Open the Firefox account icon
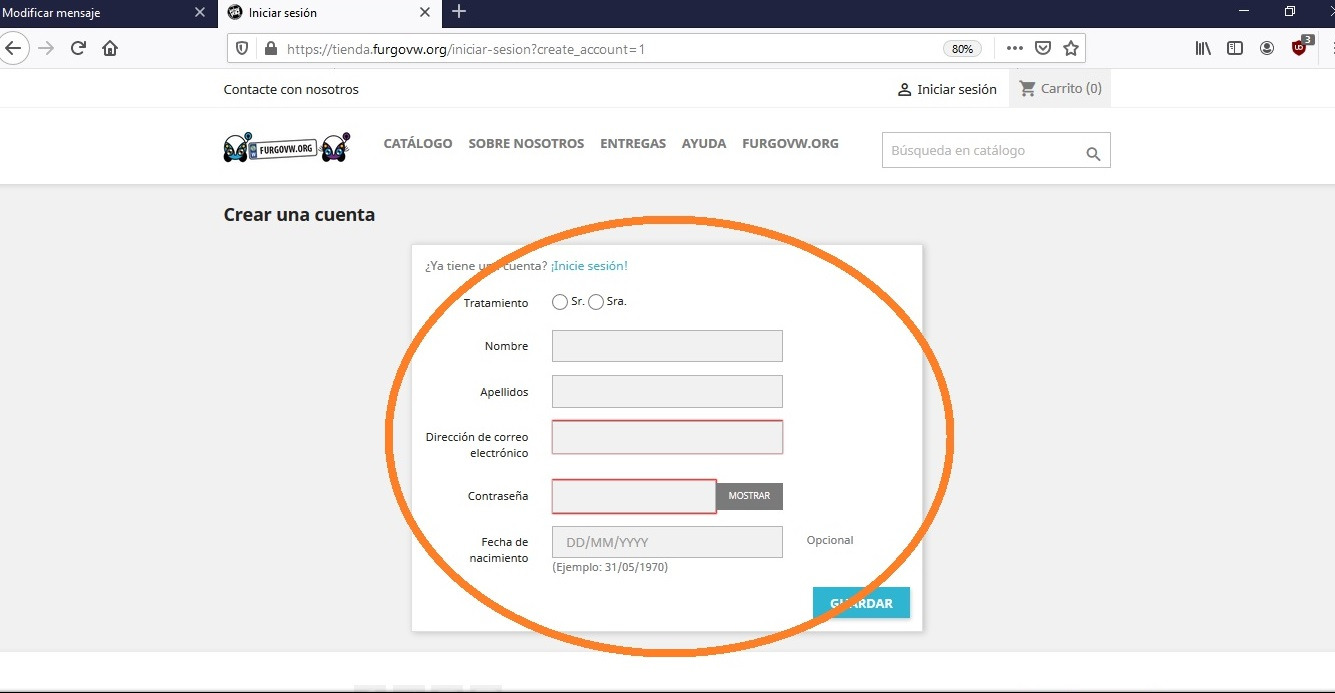1335x693 pixels. click(1267, 48)
